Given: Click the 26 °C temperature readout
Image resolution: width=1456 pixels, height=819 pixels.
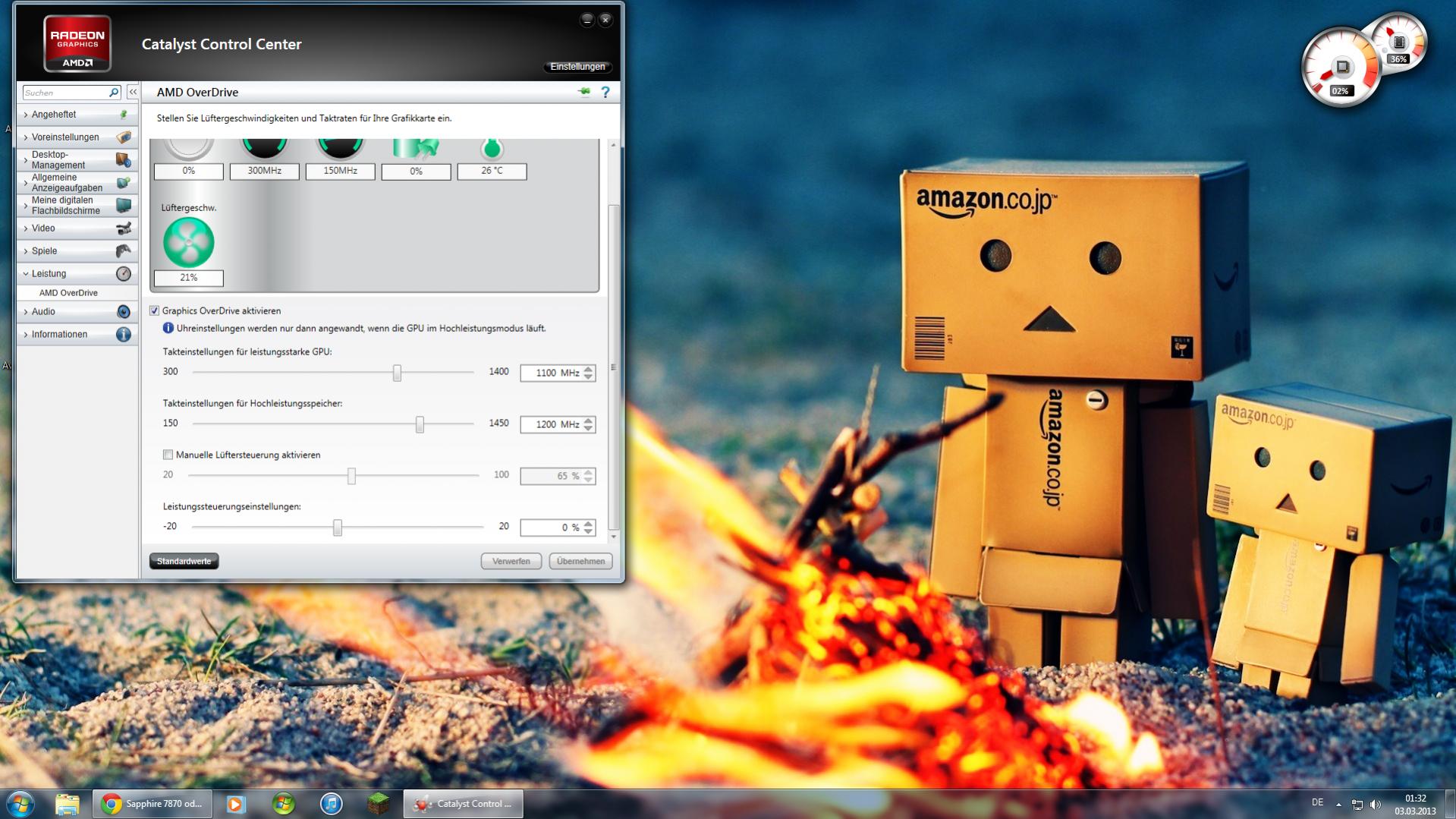Looking at the screenshot, I should (492, 171).
